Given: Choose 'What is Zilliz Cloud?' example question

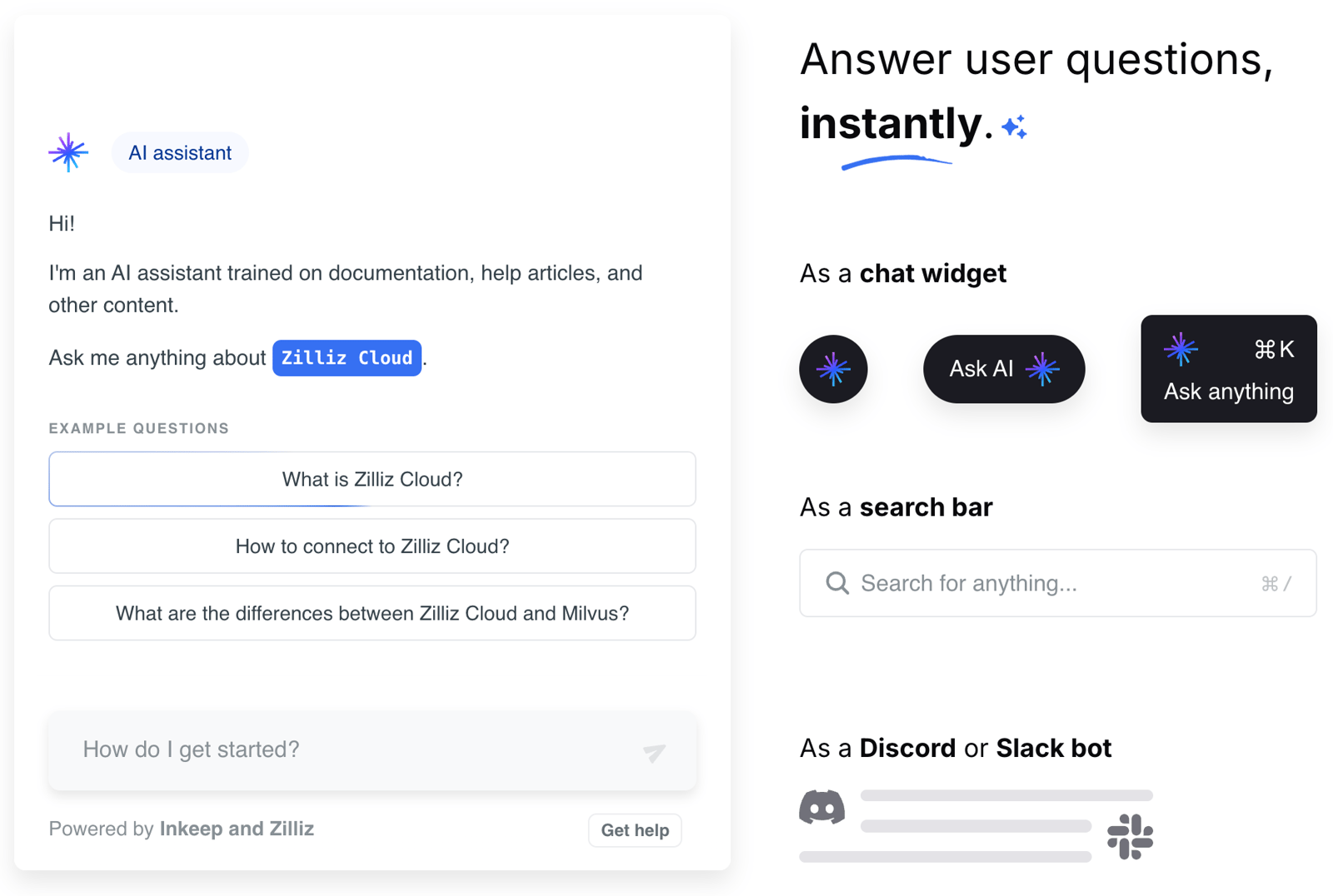Looking at the screenshot, I should 372,479.
